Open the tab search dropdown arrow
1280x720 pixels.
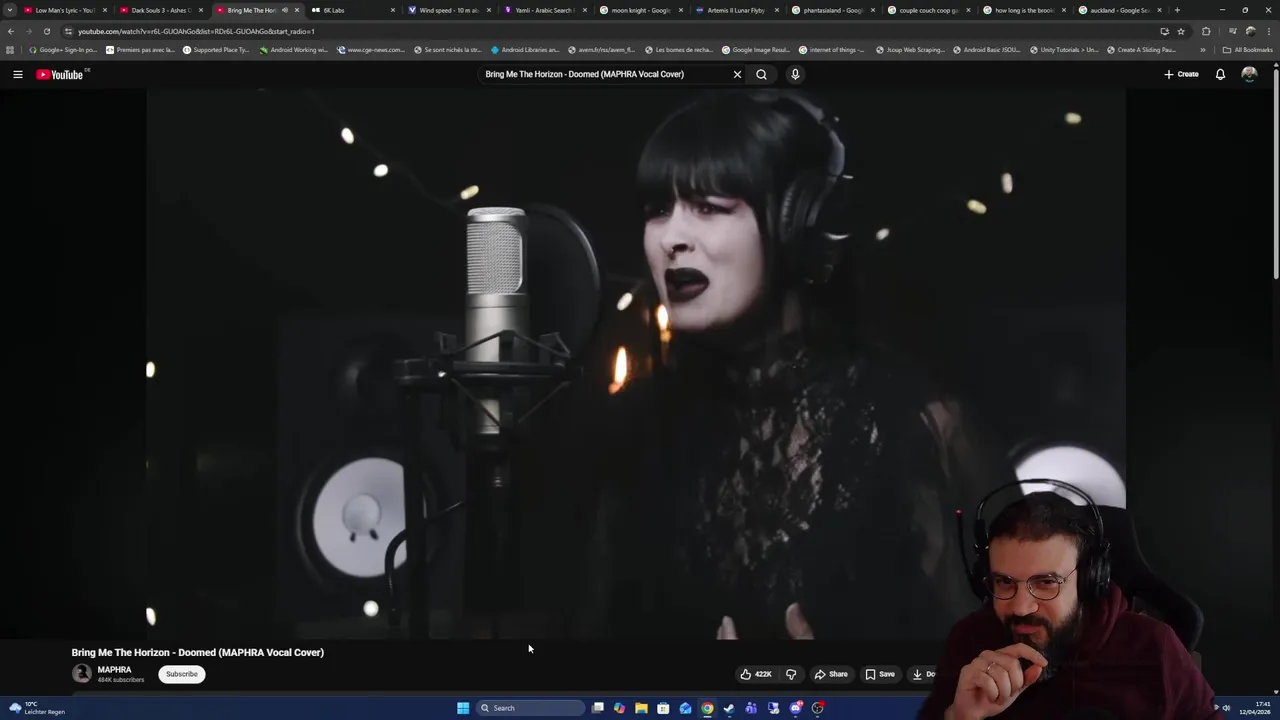tap(10, 10)
